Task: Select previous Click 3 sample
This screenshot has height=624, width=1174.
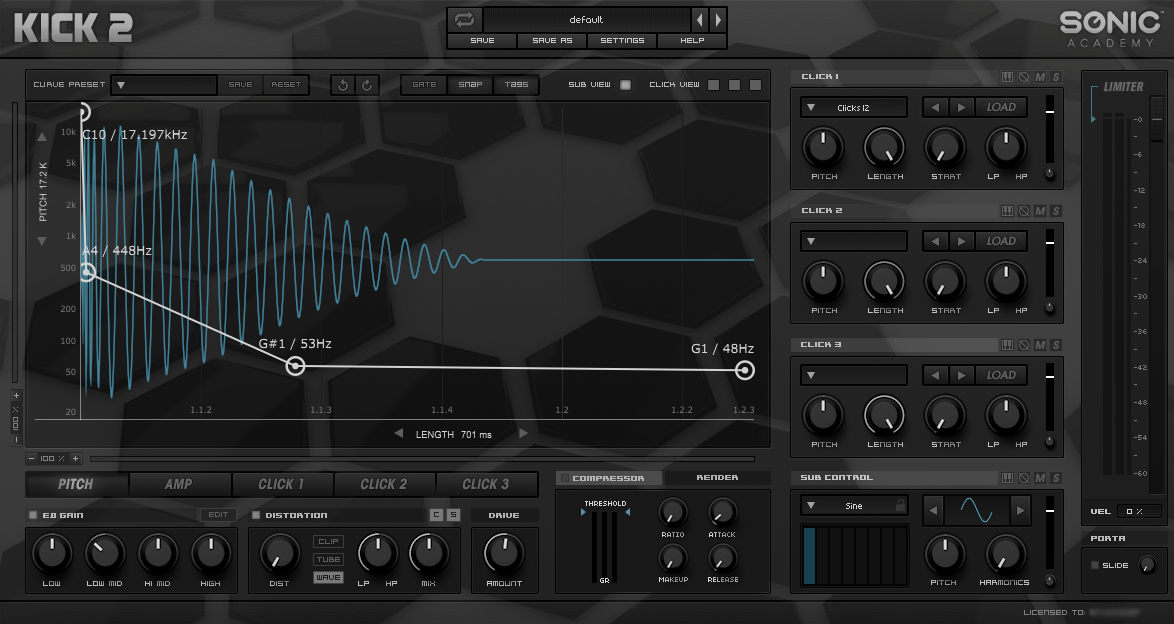Action: (934, 375)
